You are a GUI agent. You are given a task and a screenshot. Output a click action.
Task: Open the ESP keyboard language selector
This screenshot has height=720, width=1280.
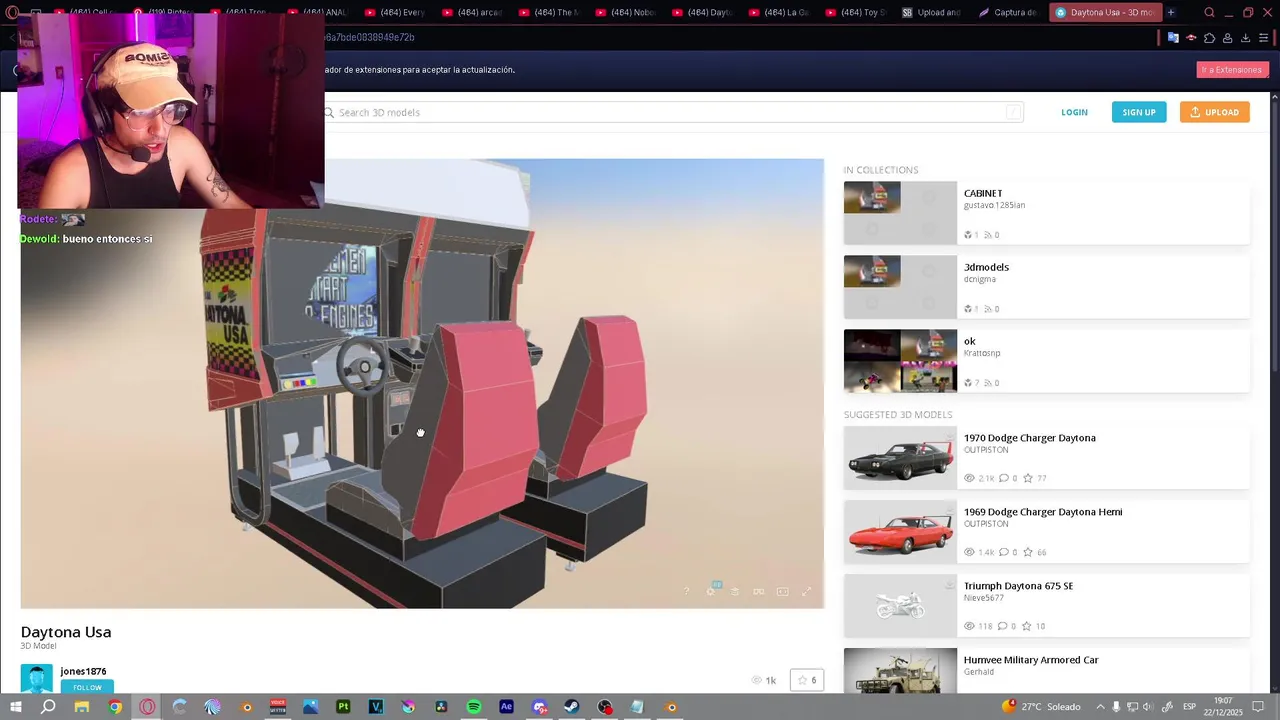(1189, 707)
